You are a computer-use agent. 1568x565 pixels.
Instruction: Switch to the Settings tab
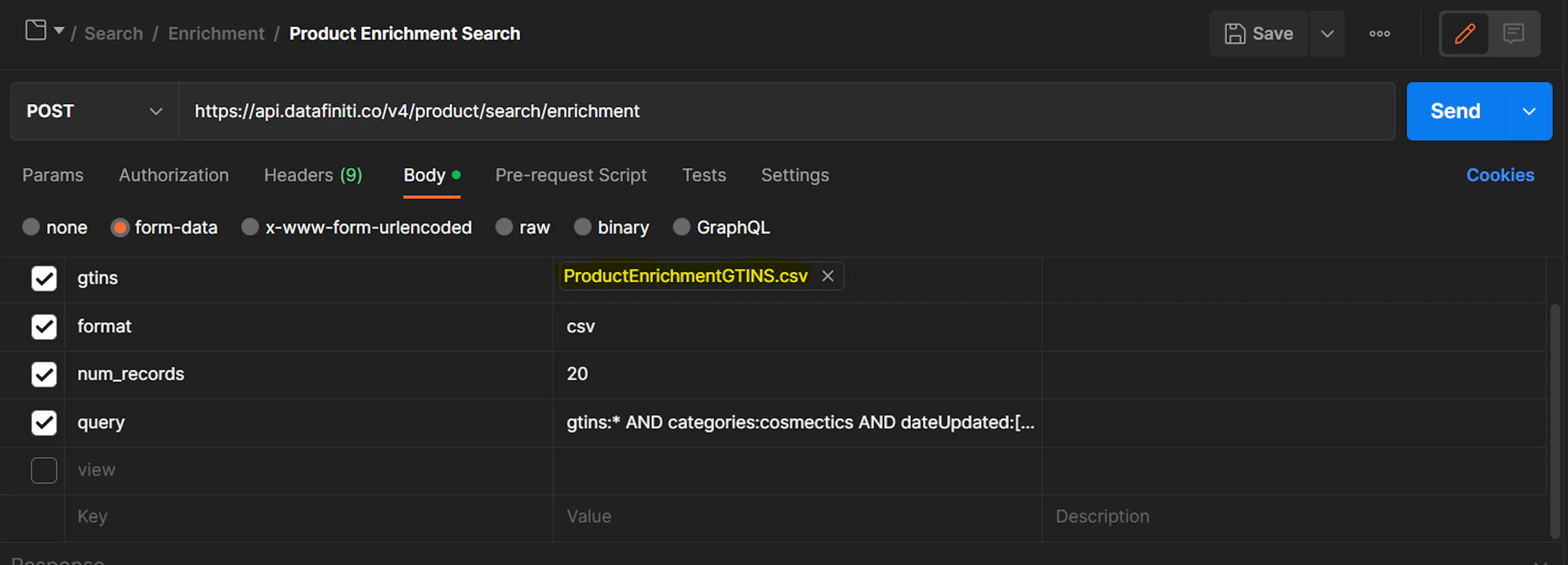click(x=795, y=176)
